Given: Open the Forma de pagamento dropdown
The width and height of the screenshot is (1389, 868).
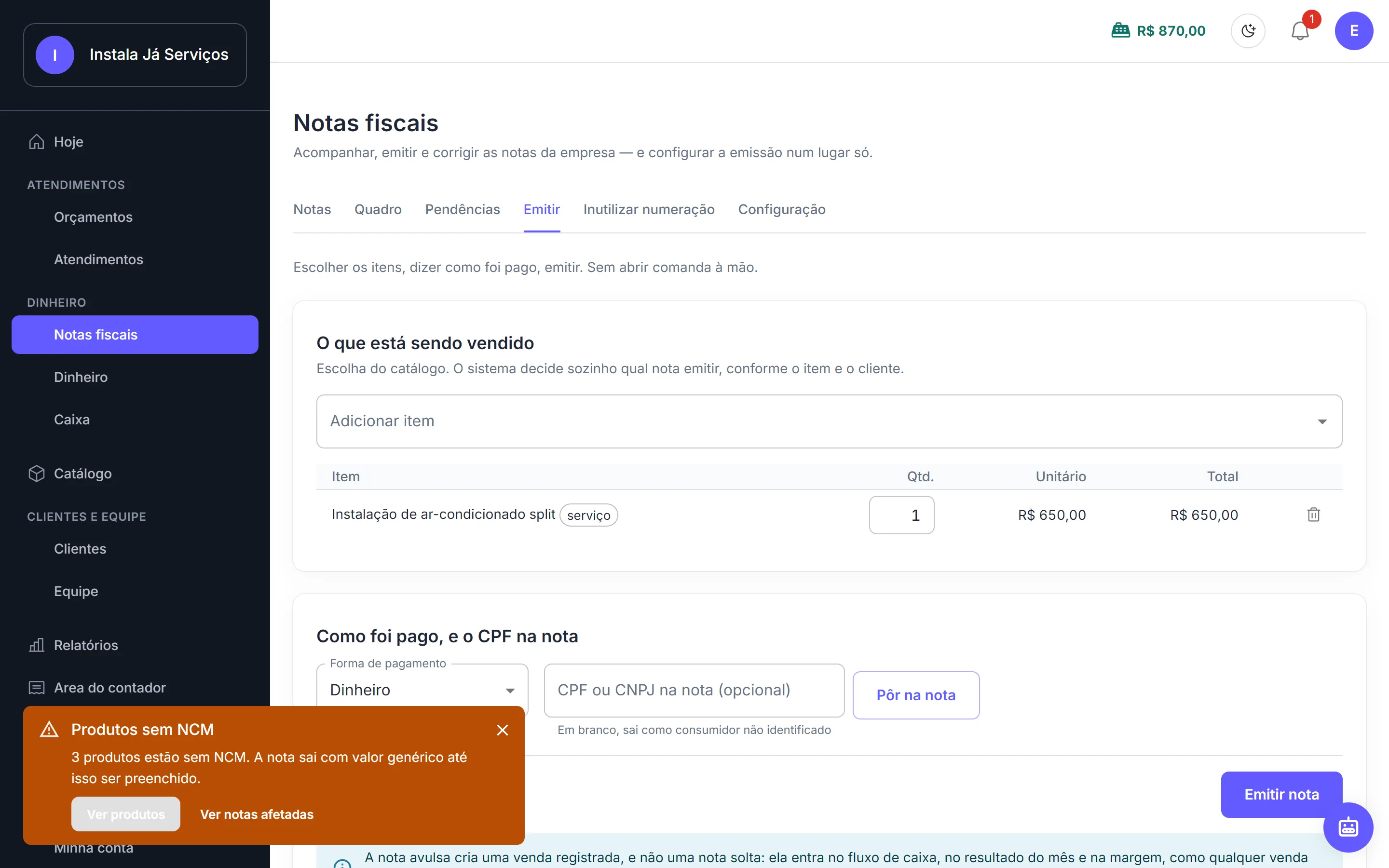Looking at the screenshot, I should 422,690.
